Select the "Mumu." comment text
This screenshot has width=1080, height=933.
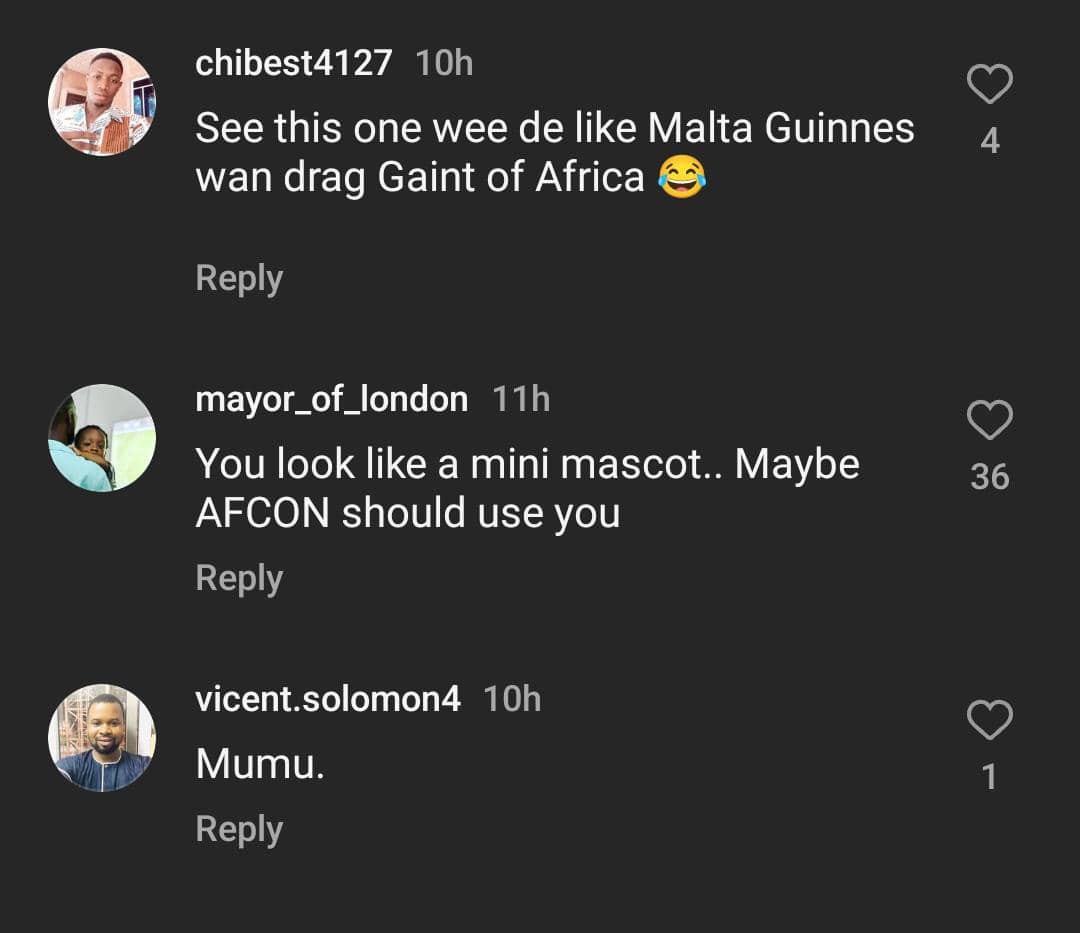pyautogui.click(x=260, y=764)
